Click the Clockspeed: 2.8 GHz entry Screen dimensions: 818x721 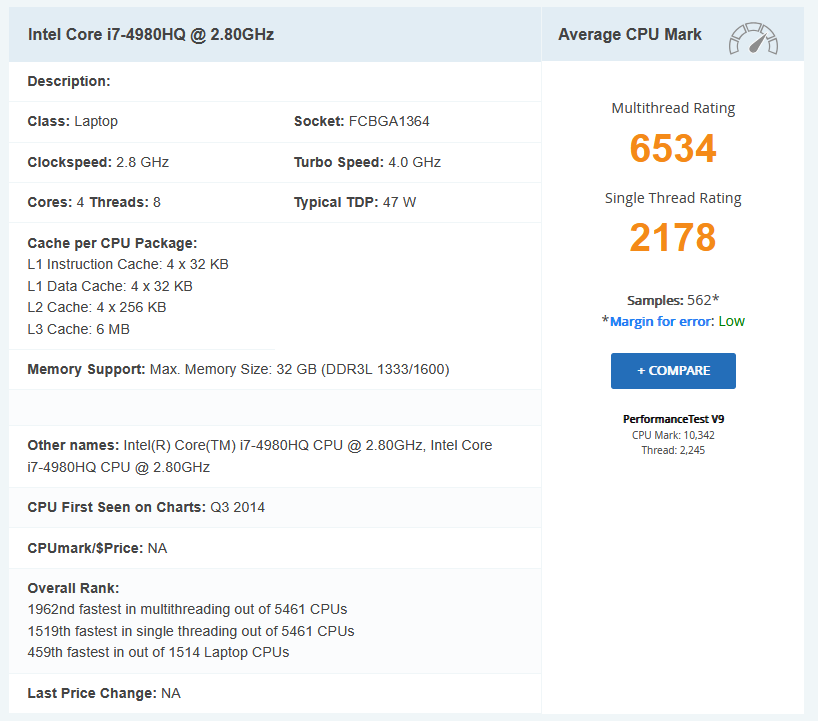tap(98, 162)
